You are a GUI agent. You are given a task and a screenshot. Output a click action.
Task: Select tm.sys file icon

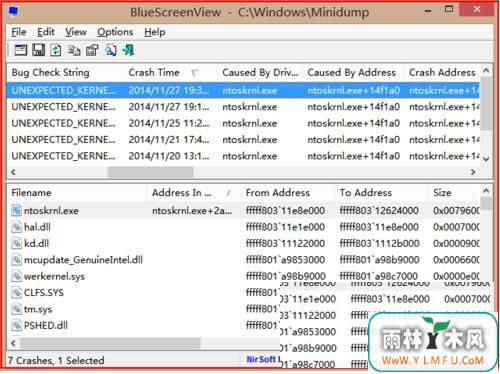point(16,309)
